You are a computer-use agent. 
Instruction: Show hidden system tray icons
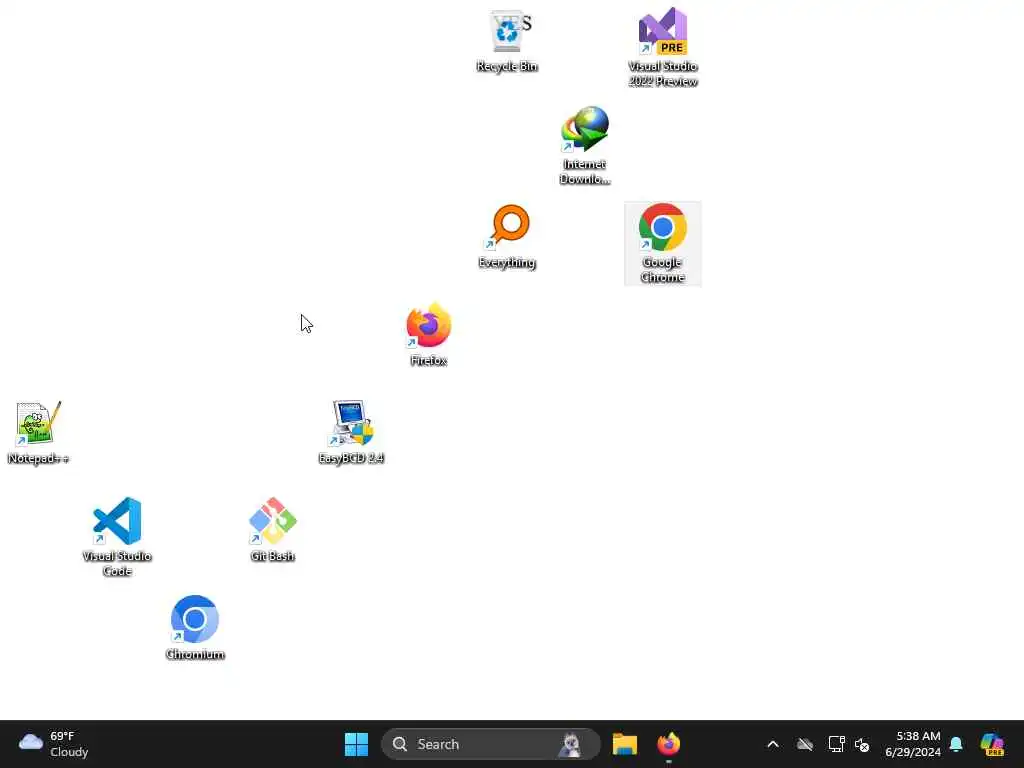tap(773, 744)
